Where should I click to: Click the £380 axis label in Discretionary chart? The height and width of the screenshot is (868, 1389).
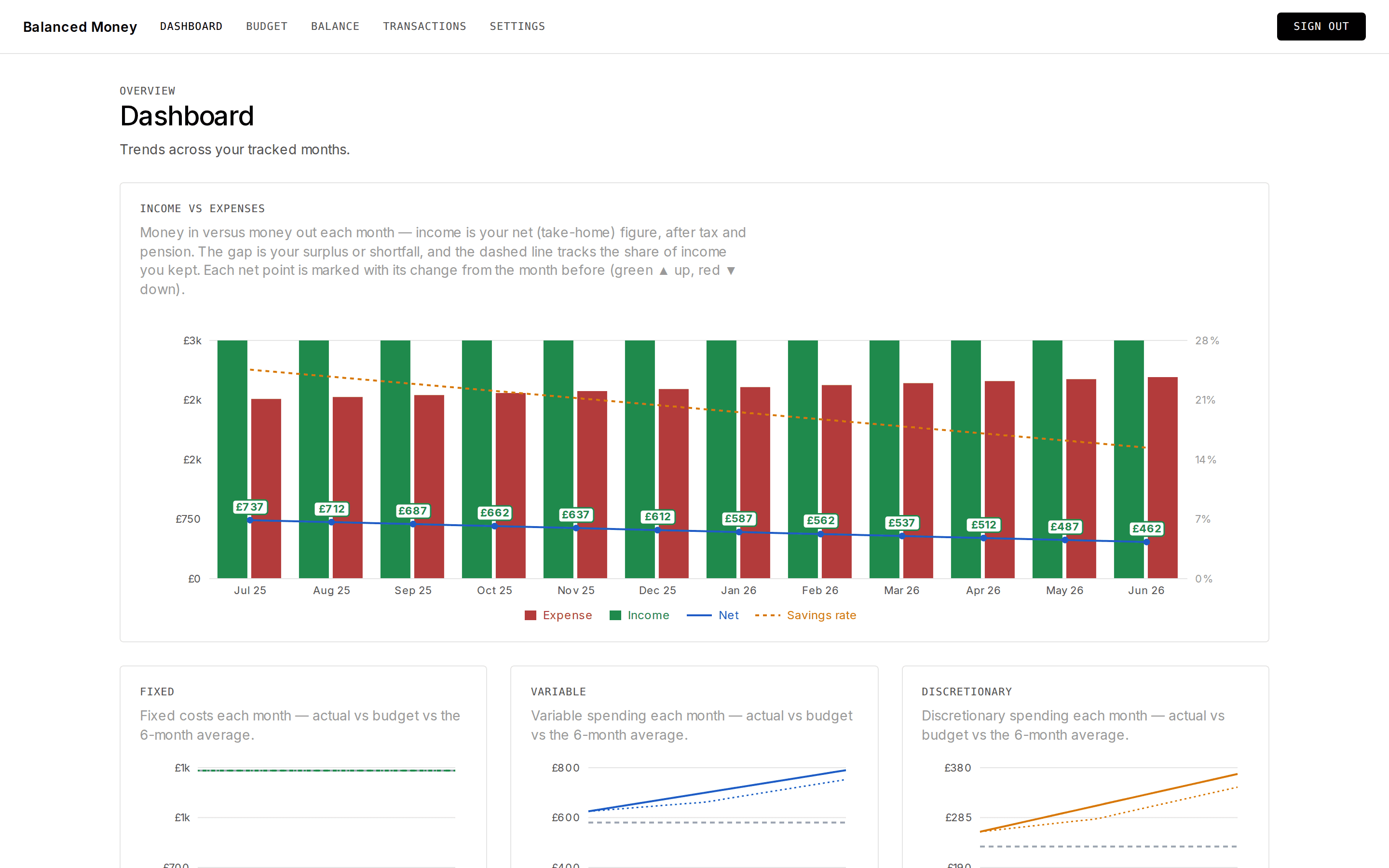(958, 768)
